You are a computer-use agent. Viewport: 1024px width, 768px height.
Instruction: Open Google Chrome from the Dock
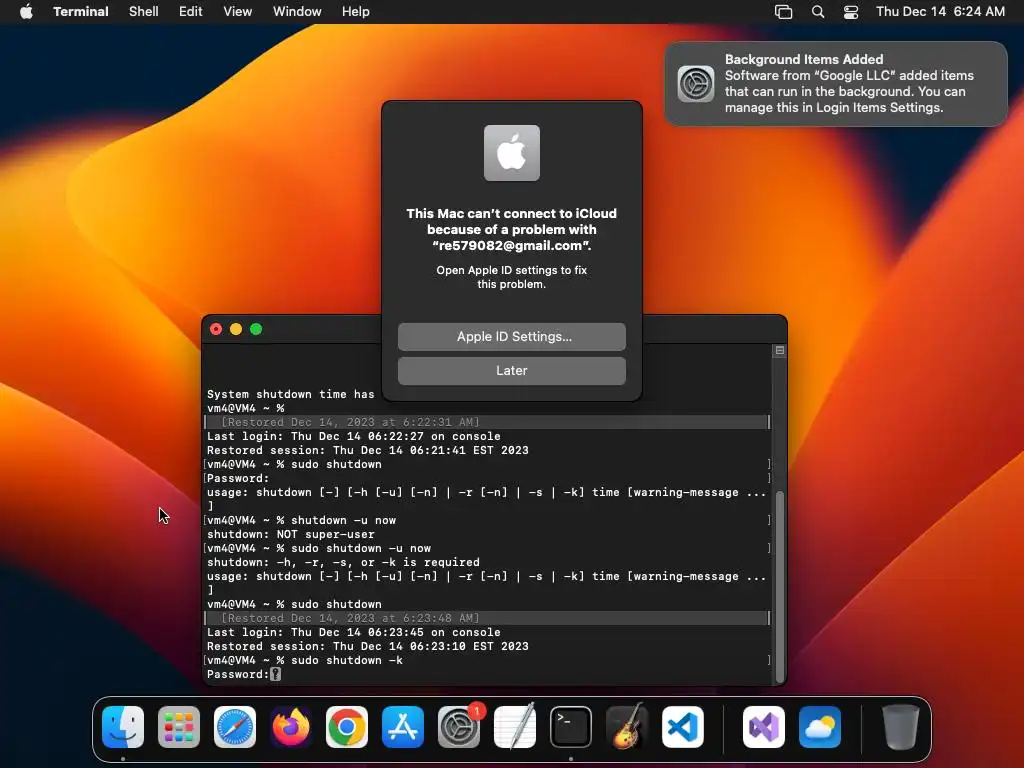click(347, 727)
